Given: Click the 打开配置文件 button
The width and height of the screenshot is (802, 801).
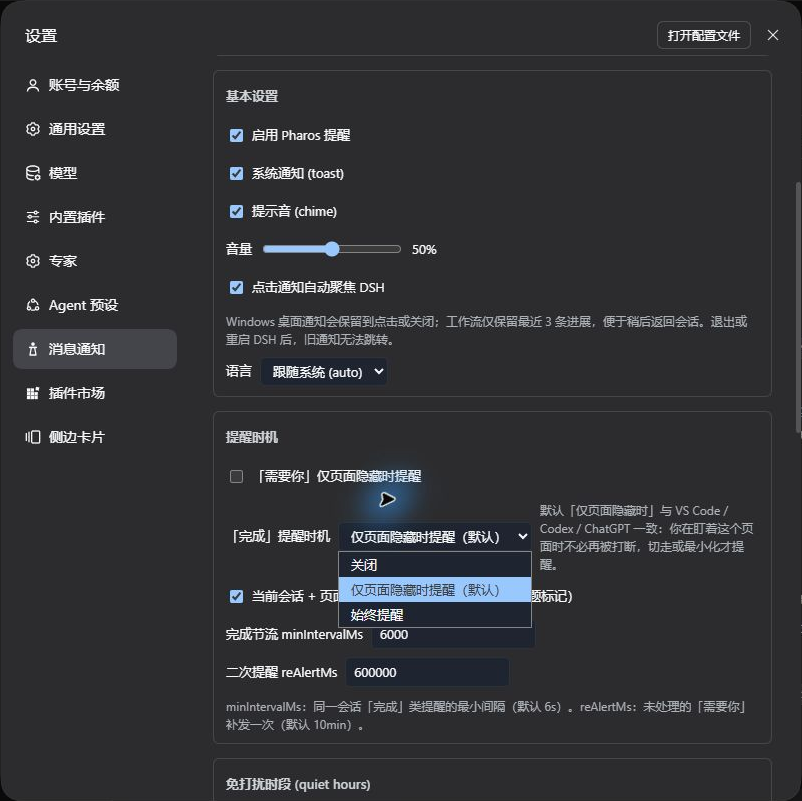Looking at the screenshot, I should pos(703,35).
